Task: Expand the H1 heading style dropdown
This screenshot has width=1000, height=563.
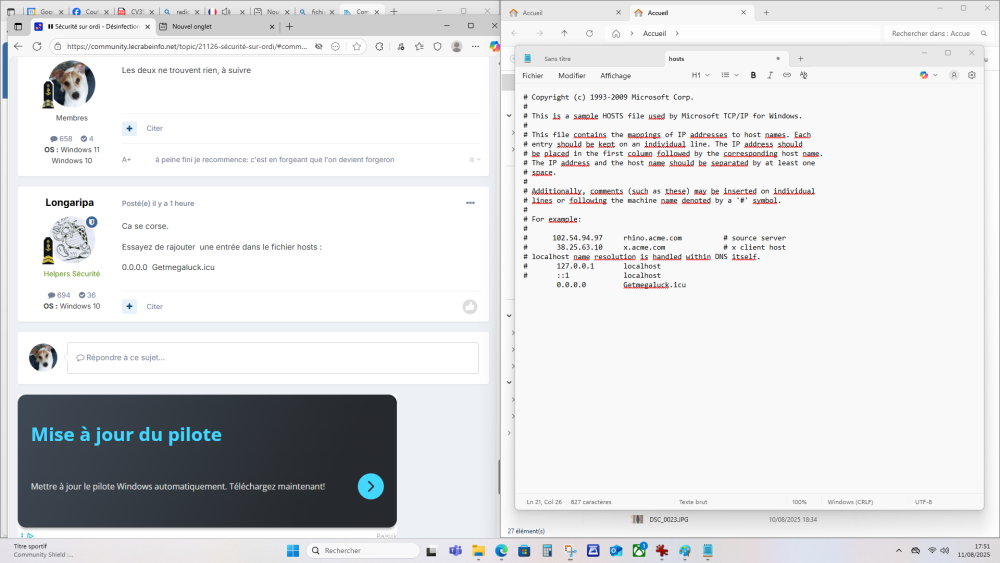Action: point(700,75)
